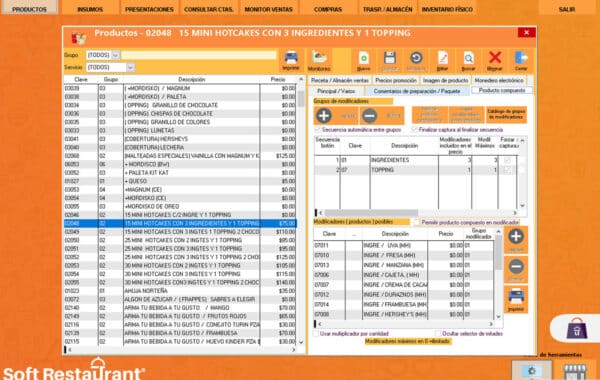The image size is (600, 380).
Task: Click the Buscar magnifier icon
Action: tap(468, 60)
